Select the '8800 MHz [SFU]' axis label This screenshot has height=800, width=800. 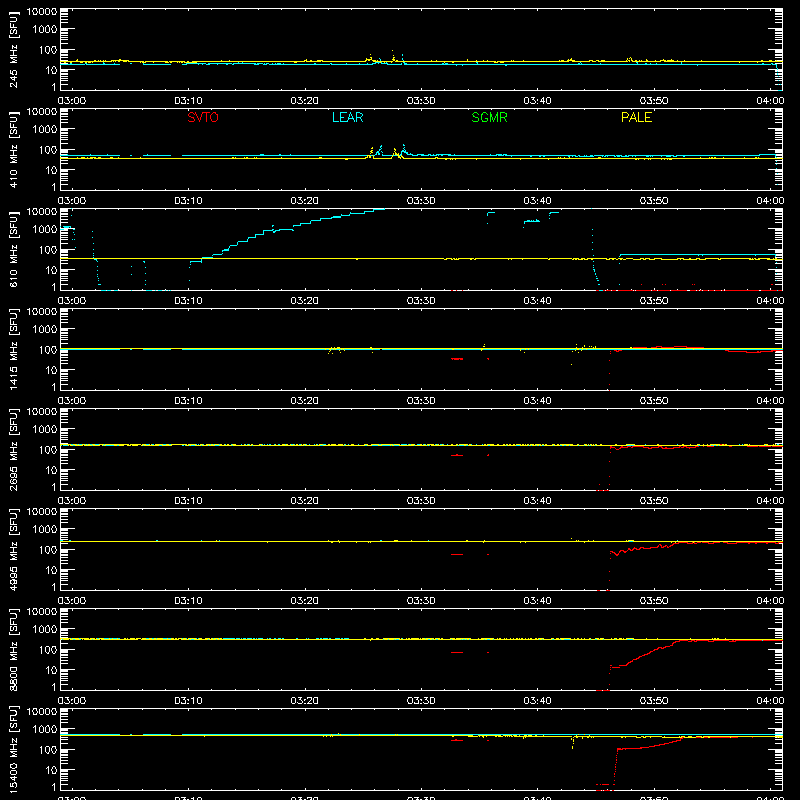(14, 650)
